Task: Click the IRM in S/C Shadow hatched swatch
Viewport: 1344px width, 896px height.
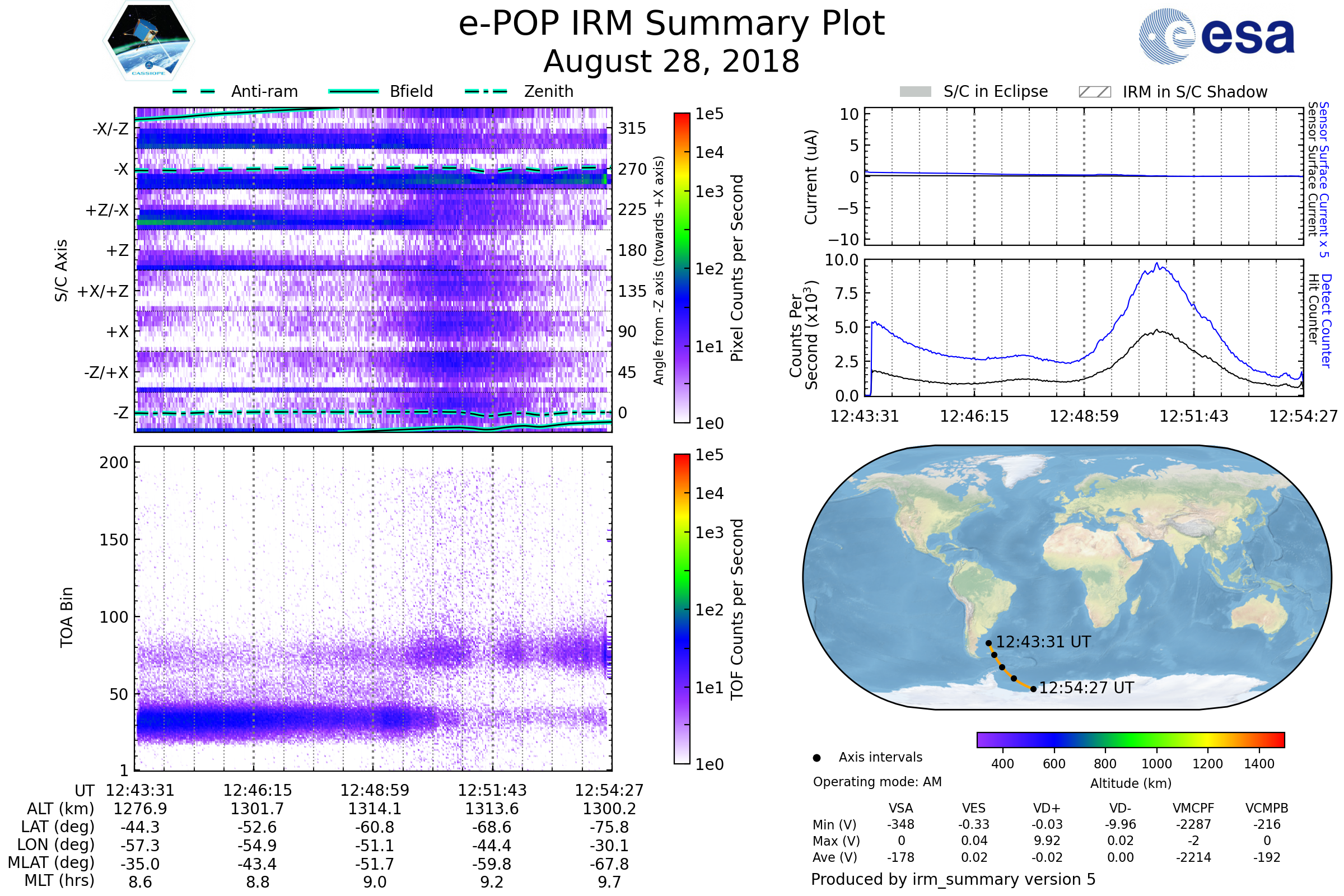Action: pos(1094,92)
